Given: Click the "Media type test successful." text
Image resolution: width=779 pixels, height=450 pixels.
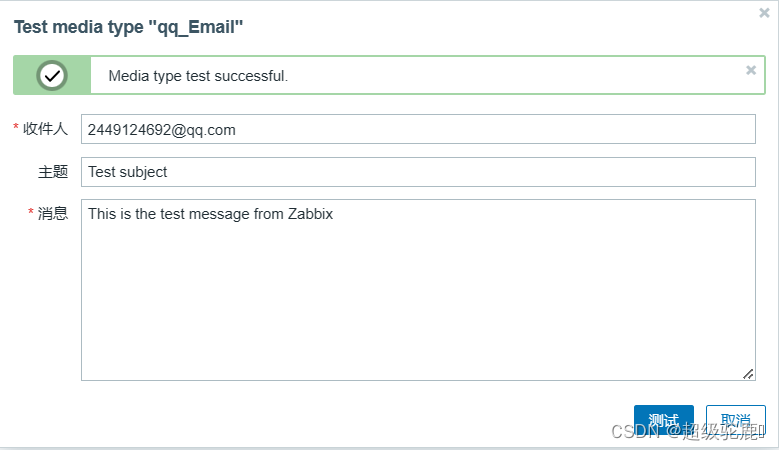Looking at the screenshot, I should [x=198, y=76].
